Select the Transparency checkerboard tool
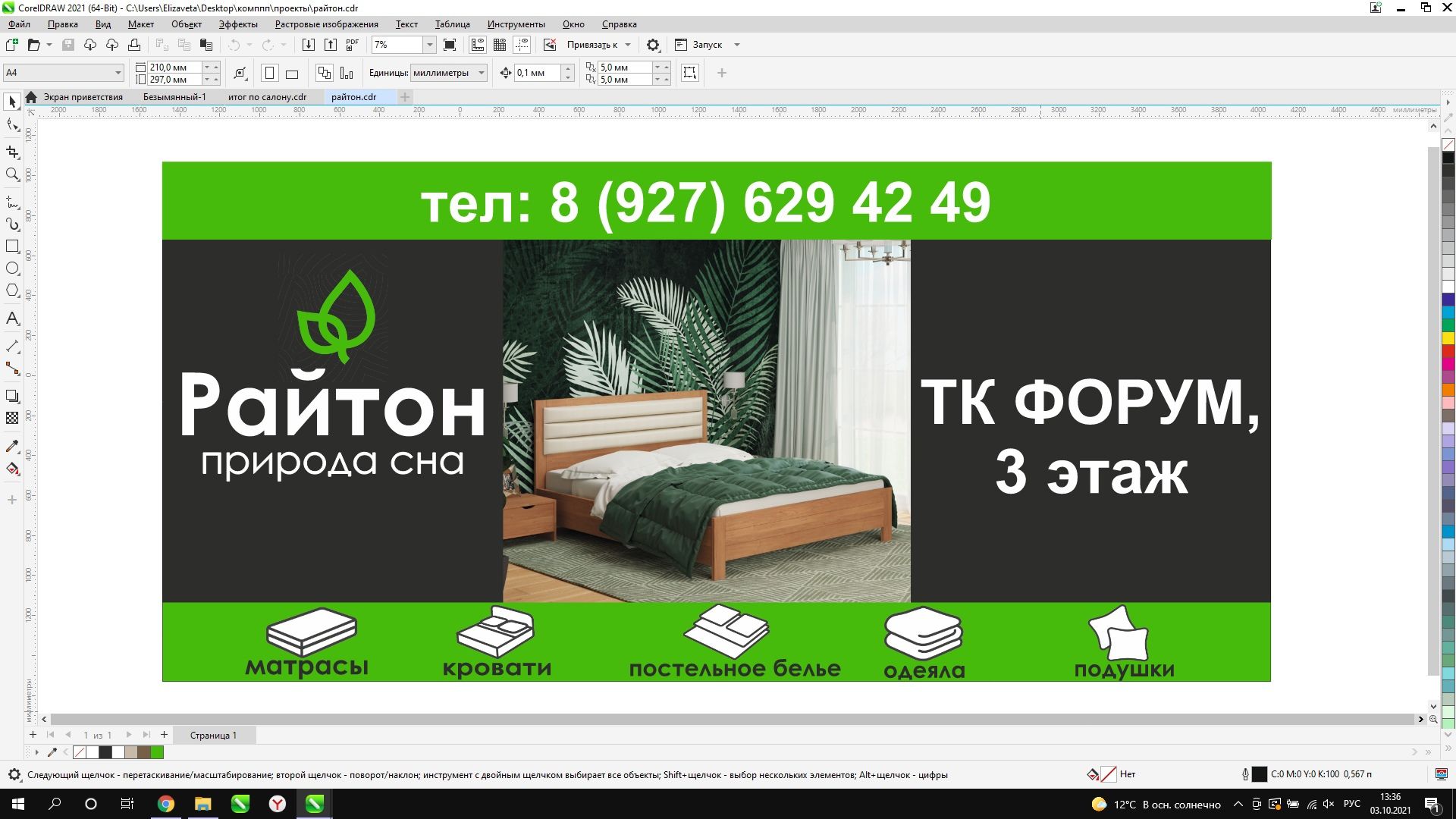Screen dimensions: 1456x819 tap(12, 418)
